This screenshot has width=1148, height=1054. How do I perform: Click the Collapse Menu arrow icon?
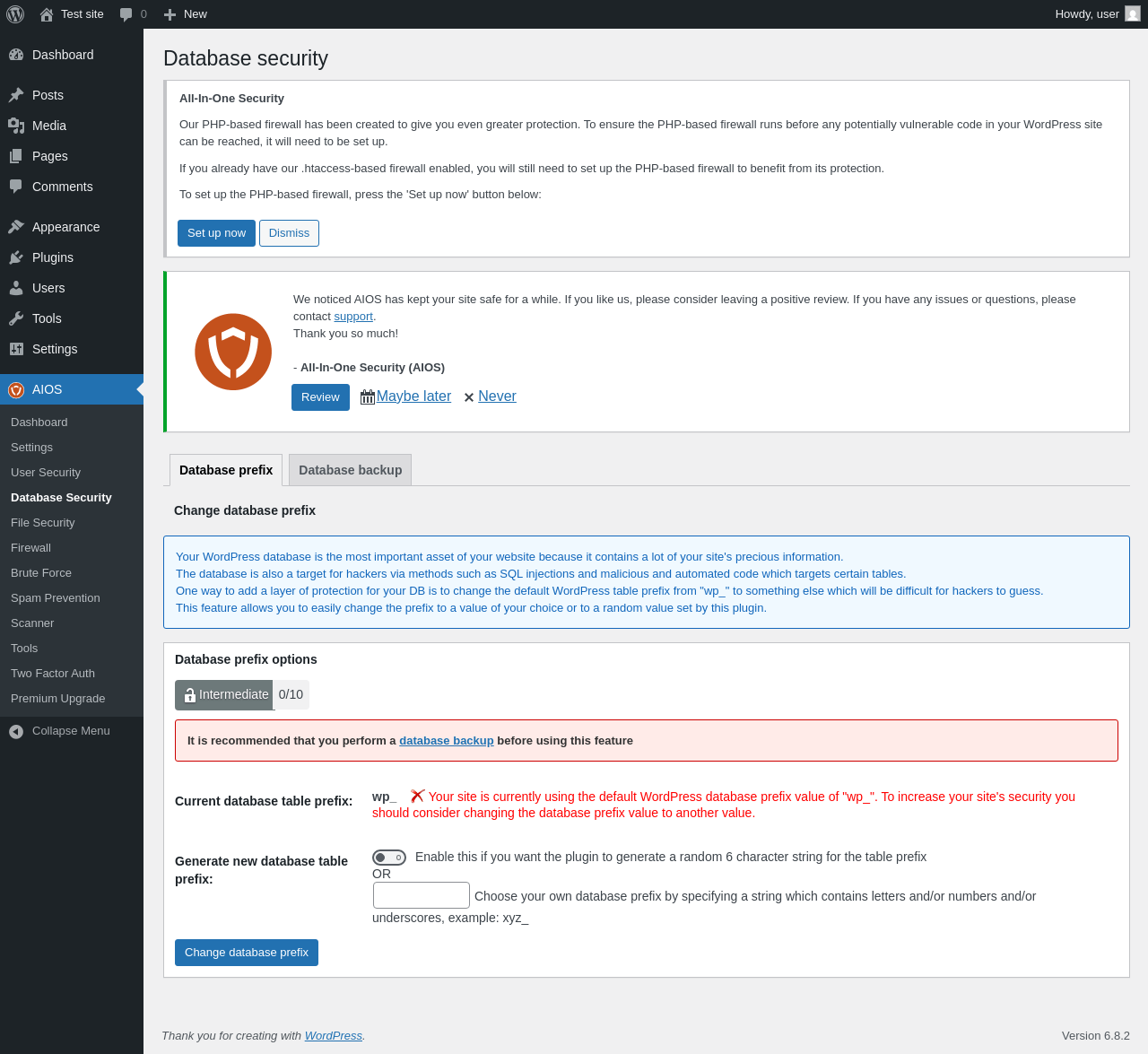pyautogui.click(x=16, y=731)
